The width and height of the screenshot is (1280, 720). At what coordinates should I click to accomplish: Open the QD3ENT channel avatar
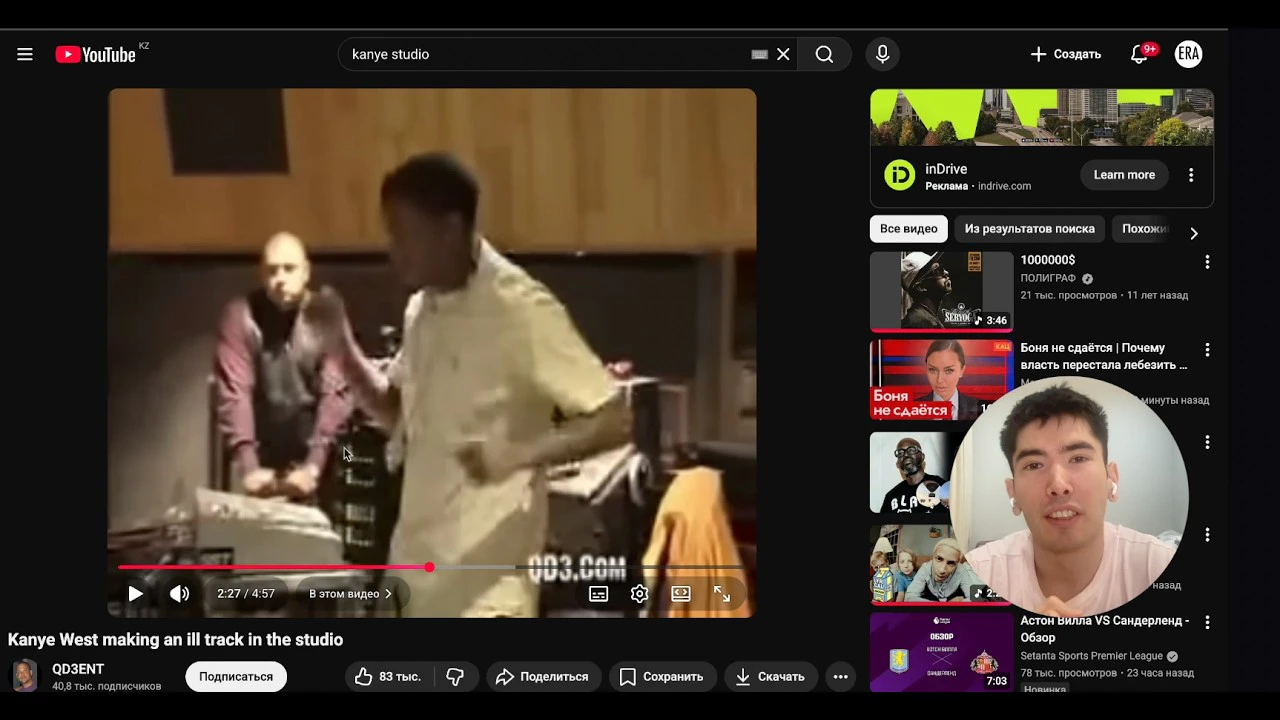tap(25, 676)
